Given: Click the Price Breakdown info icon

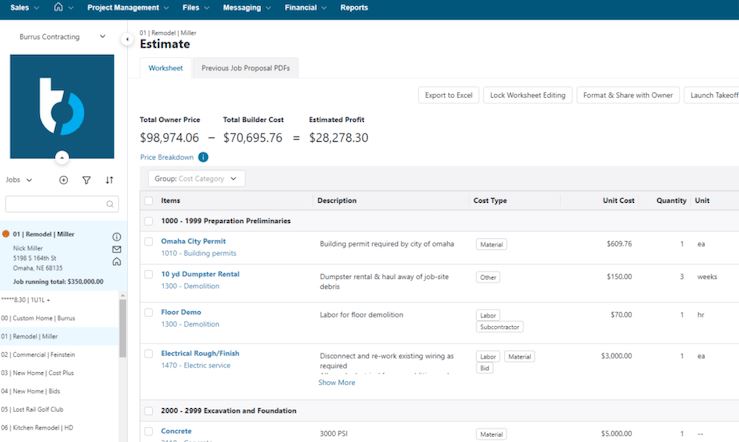Looking at the screenshot, I should coord(203,157).
